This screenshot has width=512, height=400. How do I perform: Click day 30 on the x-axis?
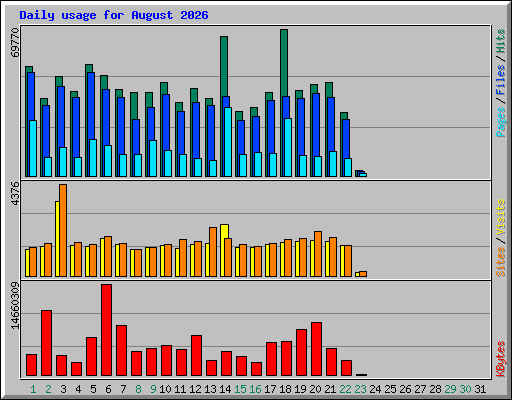pos(465,389)
